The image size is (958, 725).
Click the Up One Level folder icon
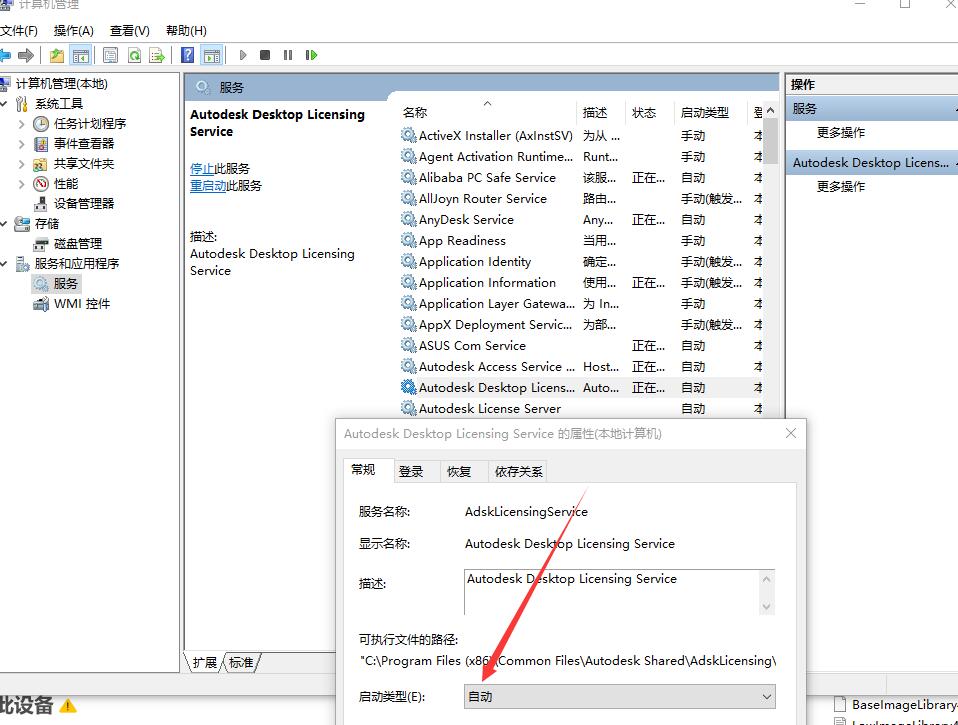pos(57,55)
